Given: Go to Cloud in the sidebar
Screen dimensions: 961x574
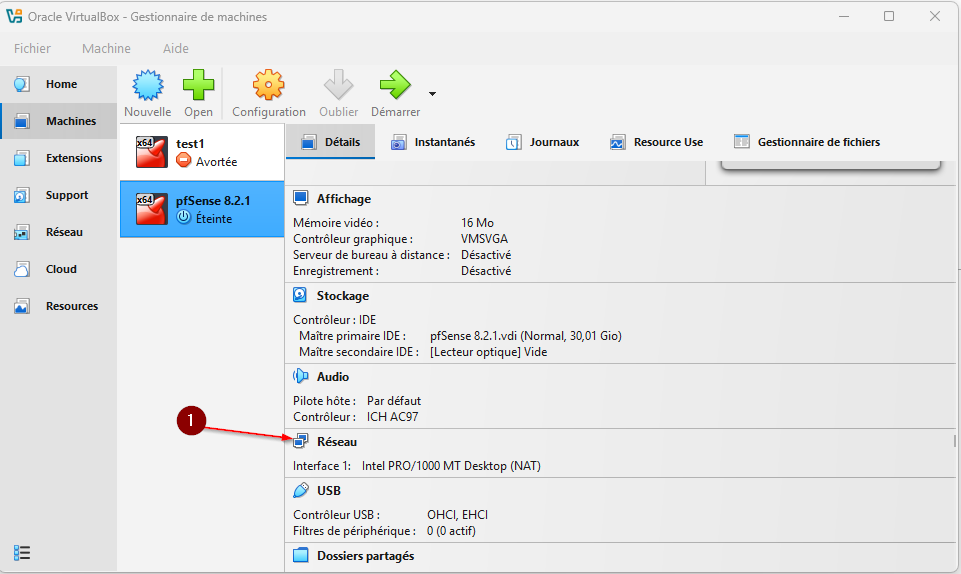Looking at the screenshot, I should click(59, 269).
